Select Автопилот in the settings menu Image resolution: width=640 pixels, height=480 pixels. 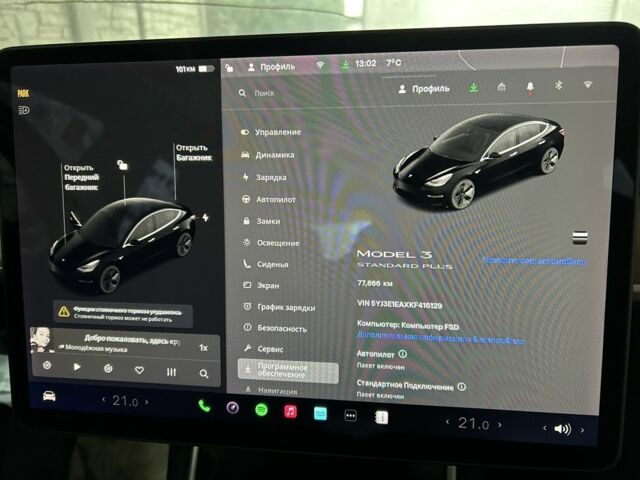(x=275, y=199)
